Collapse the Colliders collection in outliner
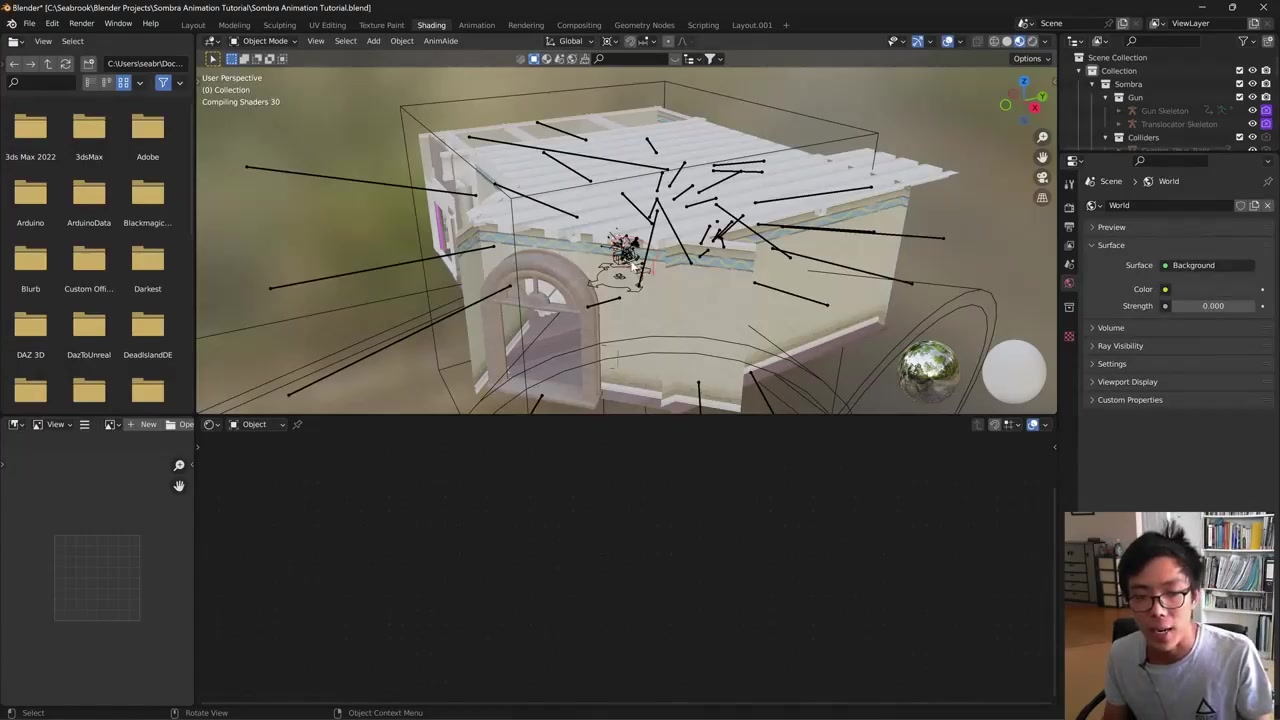 tap(1105, 137)
